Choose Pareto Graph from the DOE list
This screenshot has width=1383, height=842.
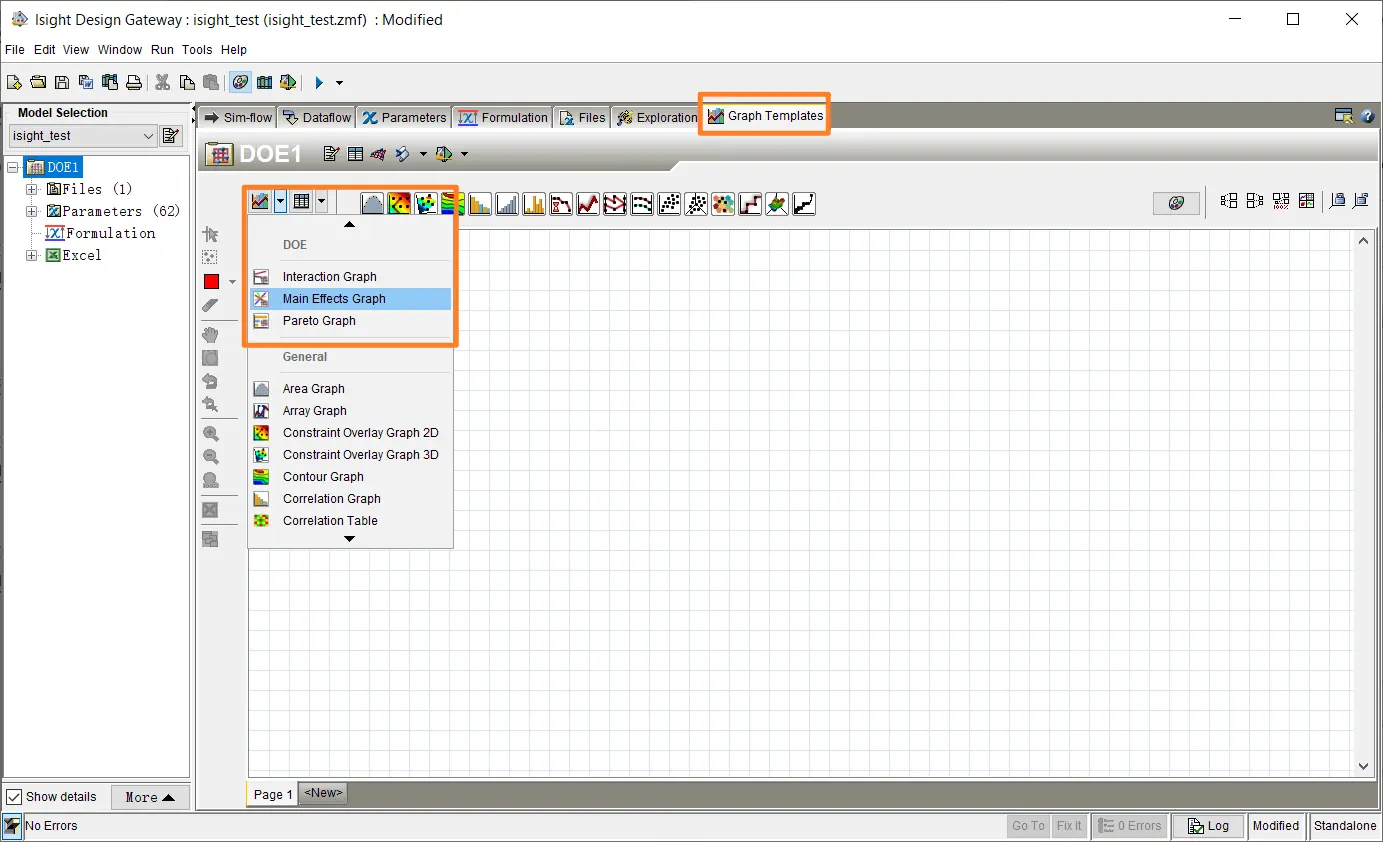tap(319, 321)
